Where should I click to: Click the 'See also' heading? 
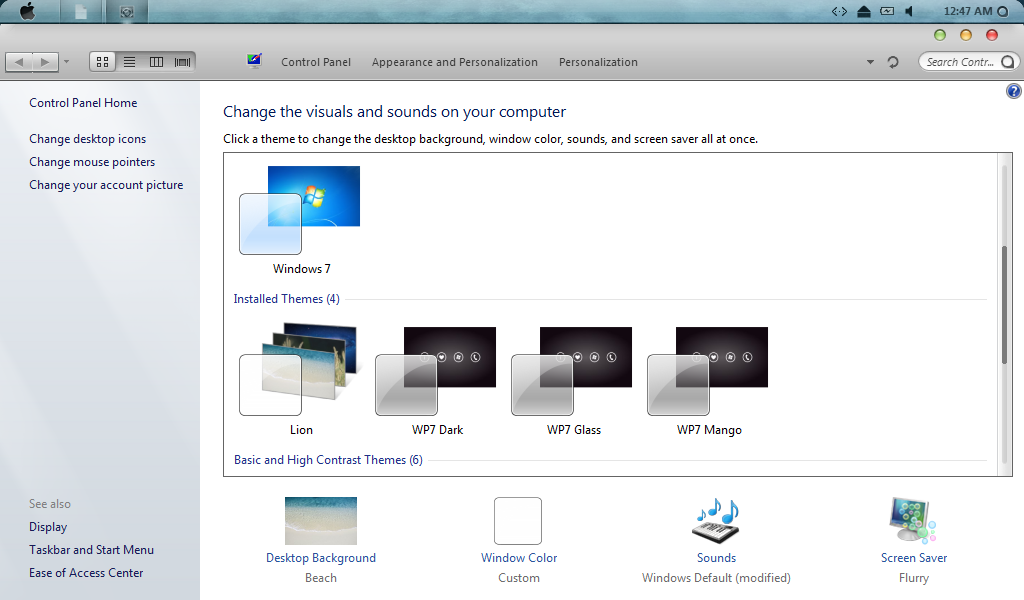click(x=50, y=504)
